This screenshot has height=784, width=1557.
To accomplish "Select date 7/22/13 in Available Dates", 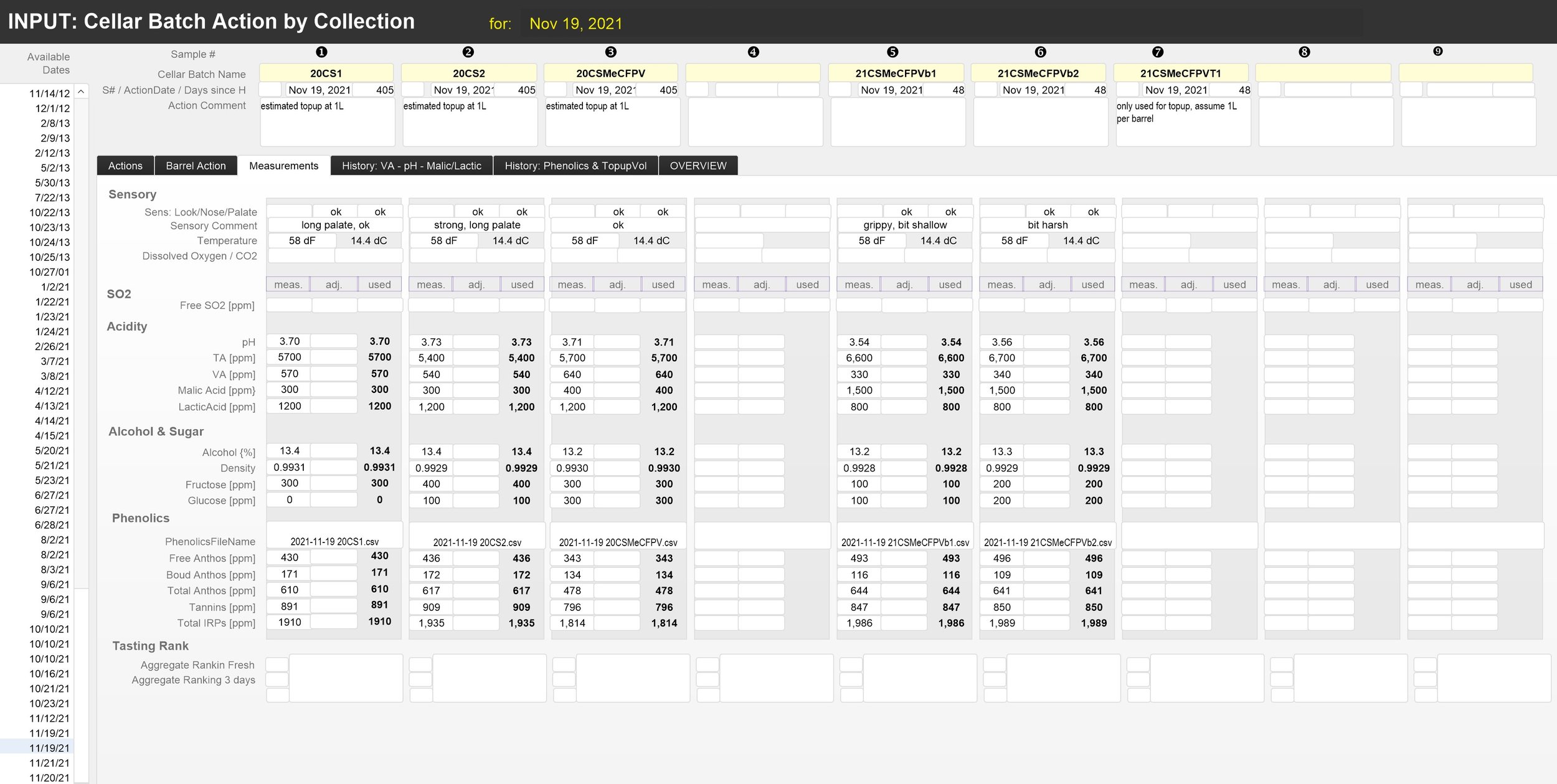I will (52, 197).
